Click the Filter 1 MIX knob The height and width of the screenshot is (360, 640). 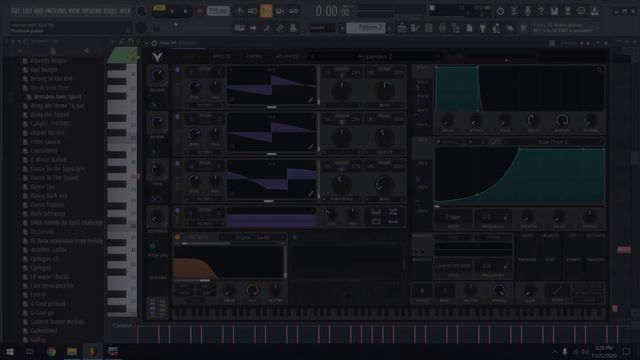(252, 291)
